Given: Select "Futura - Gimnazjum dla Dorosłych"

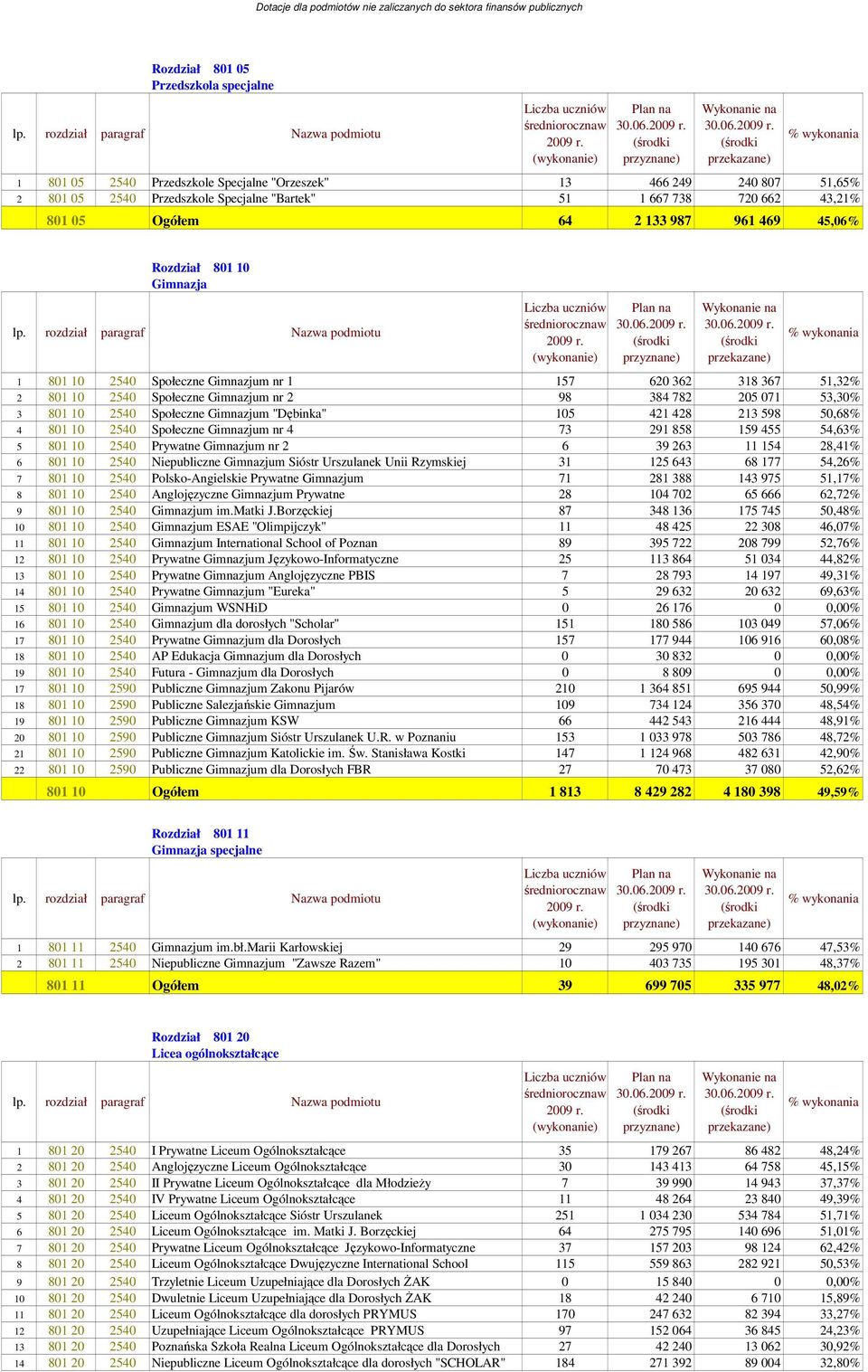Looking at the screenshot, I should pyautogui.click(x=243, y=675).
